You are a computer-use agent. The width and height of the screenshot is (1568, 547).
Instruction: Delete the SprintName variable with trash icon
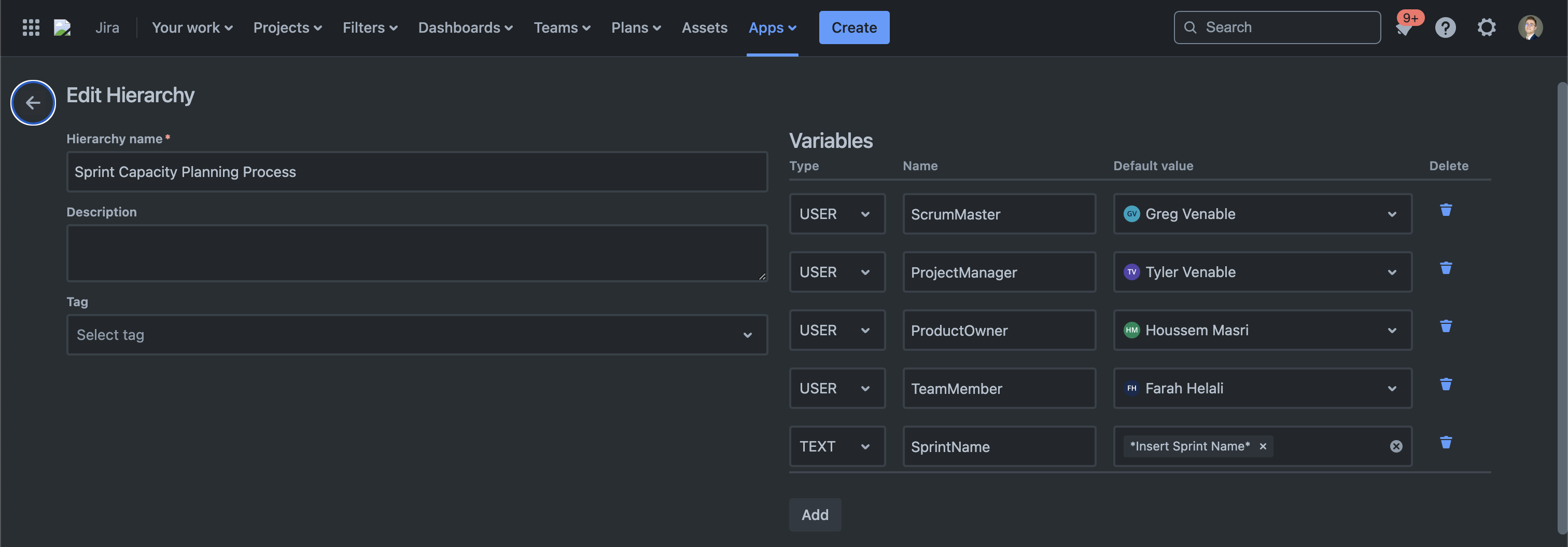(x=1446, y=443)
